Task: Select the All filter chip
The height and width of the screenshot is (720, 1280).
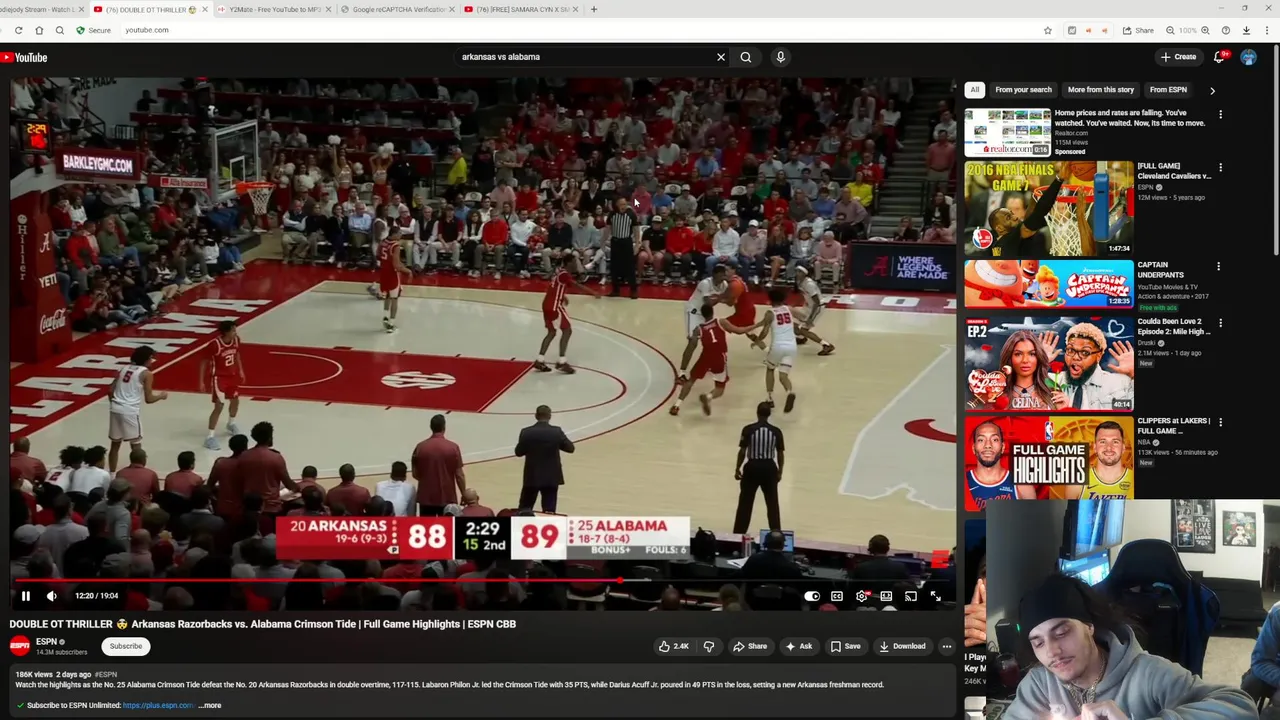Action: (x=975, y=90)
